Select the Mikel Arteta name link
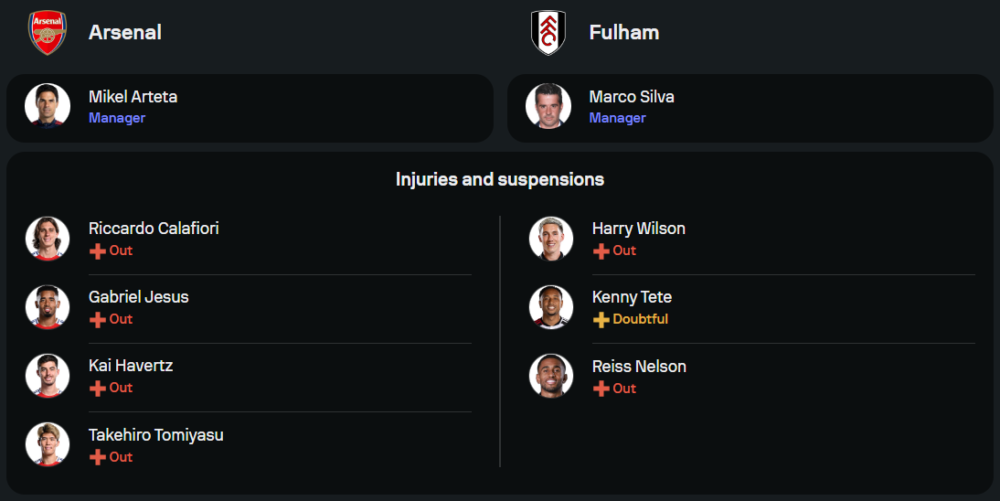1000x501 pixels. pyautogui.click(x=133, y=97)
